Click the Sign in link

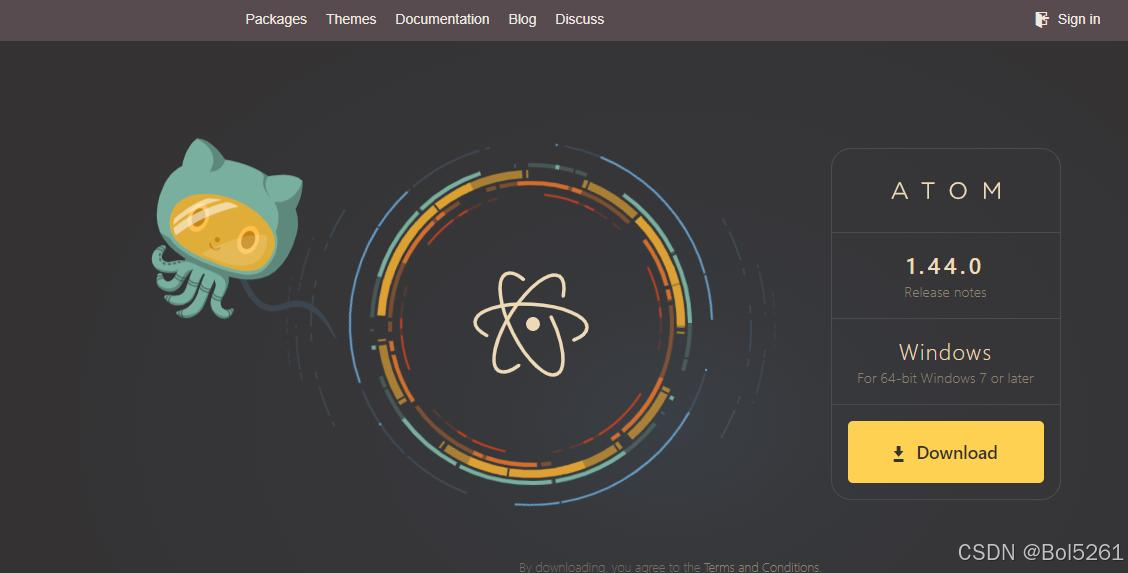[x=1078, y=19]
